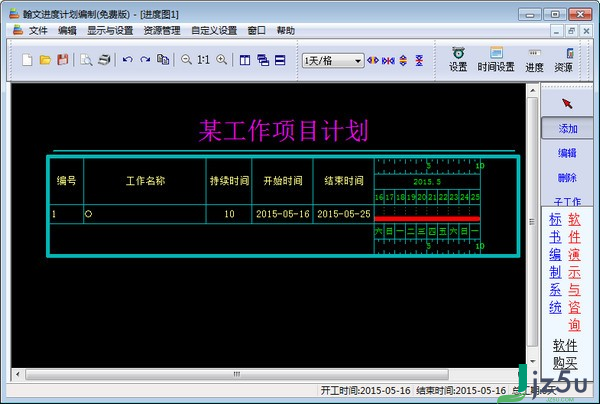
Task: Click the New file icon
Action: pyautogui.click(x=28, y=60)
